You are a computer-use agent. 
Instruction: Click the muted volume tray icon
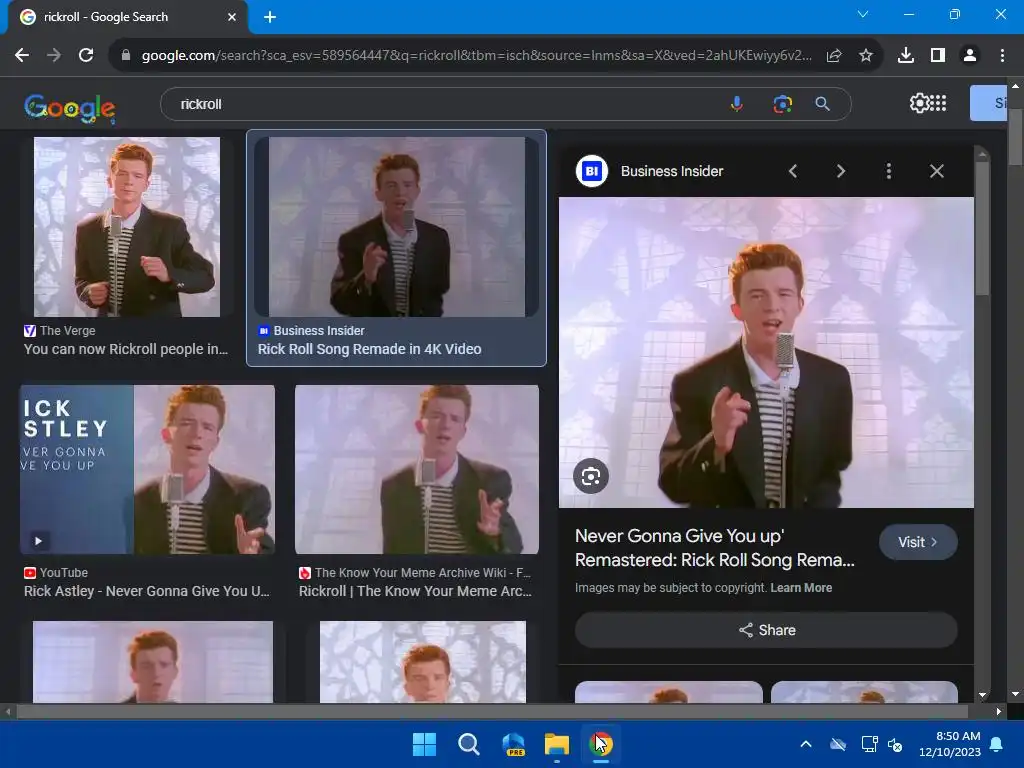click(895, 744)
